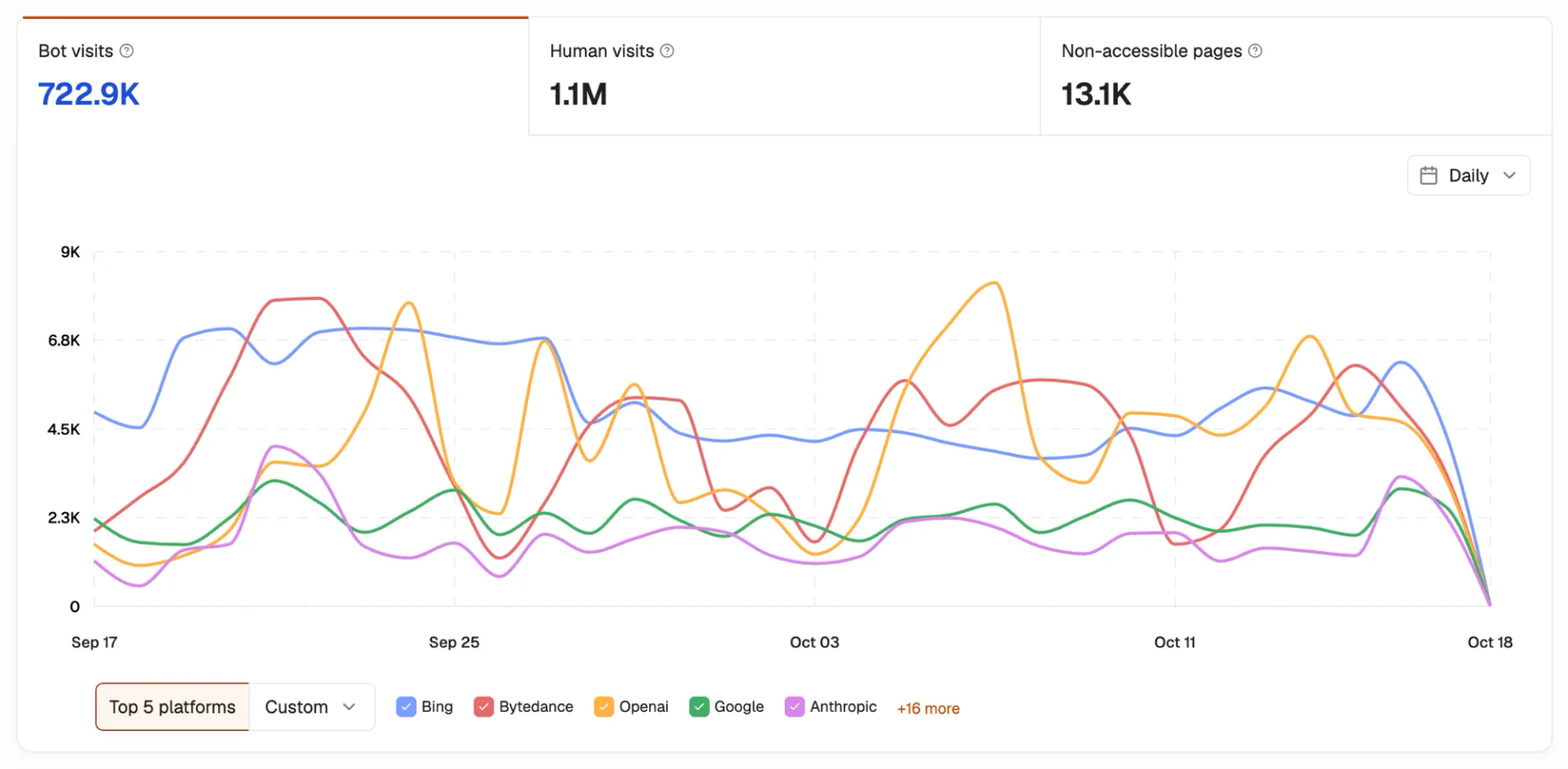Select the Top 5 platforms button

tap(172, 707)
